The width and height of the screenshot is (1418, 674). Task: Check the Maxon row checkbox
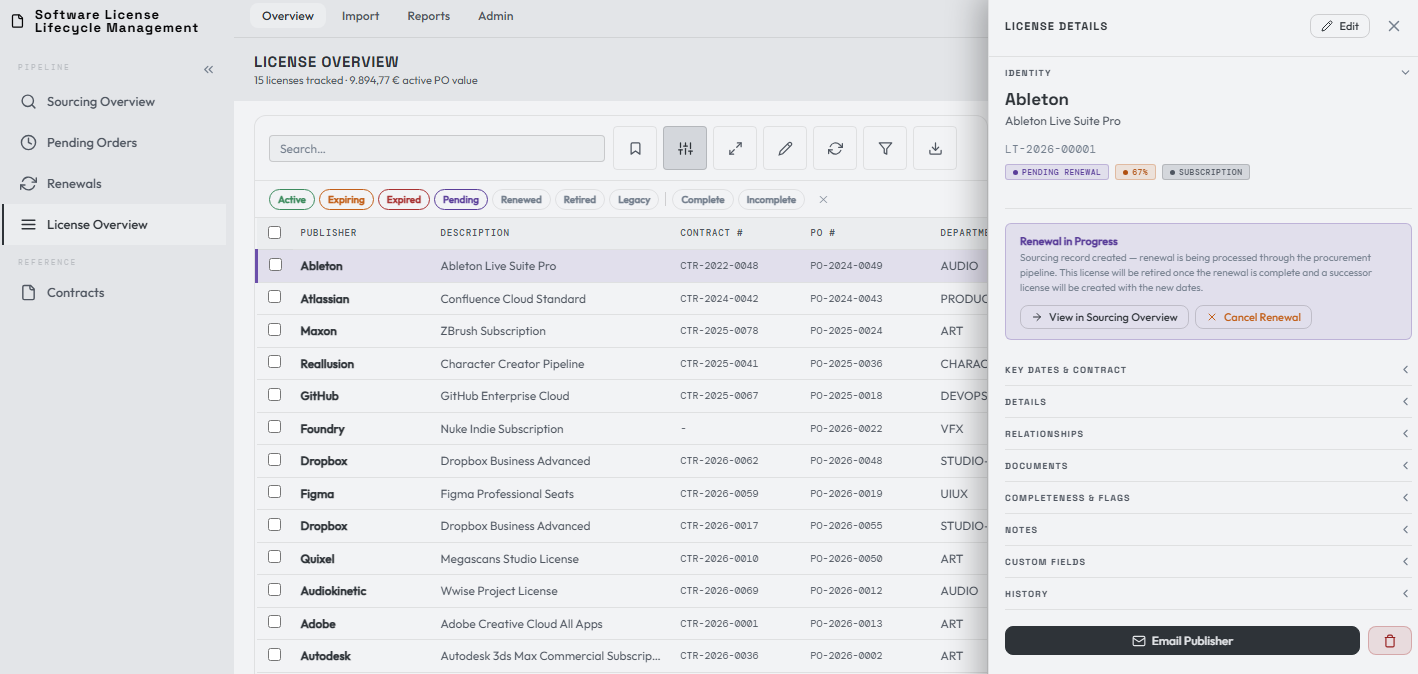pyautogui.click(x=275, y=330)
